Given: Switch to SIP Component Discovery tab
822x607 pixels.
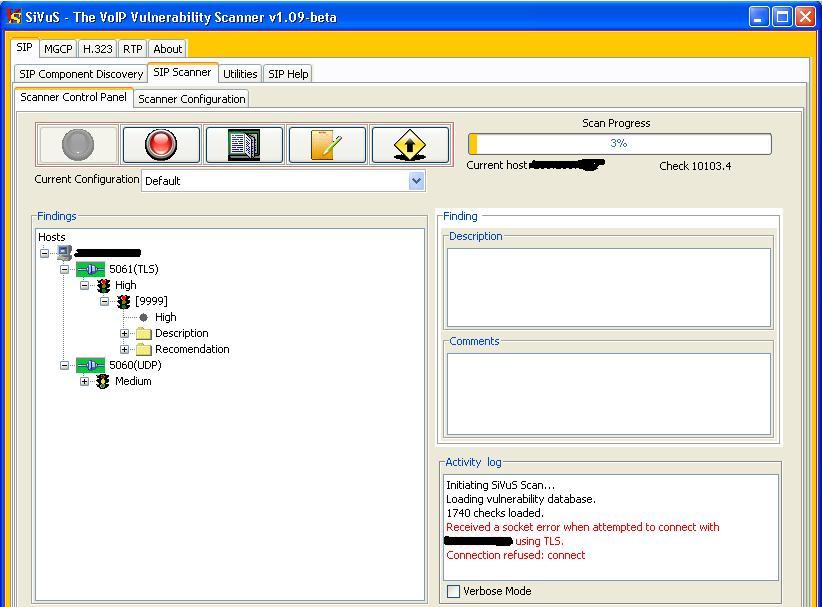Looking at the screenshot, I should (81, 74).
